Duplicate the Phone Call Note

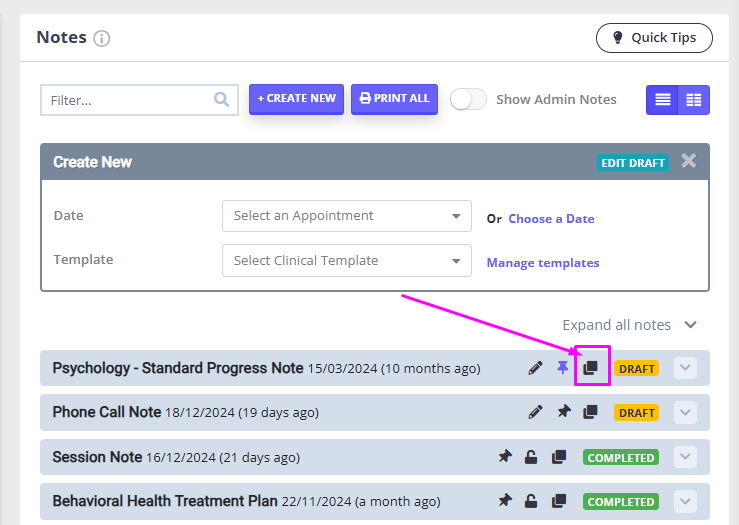coord(591,412)
